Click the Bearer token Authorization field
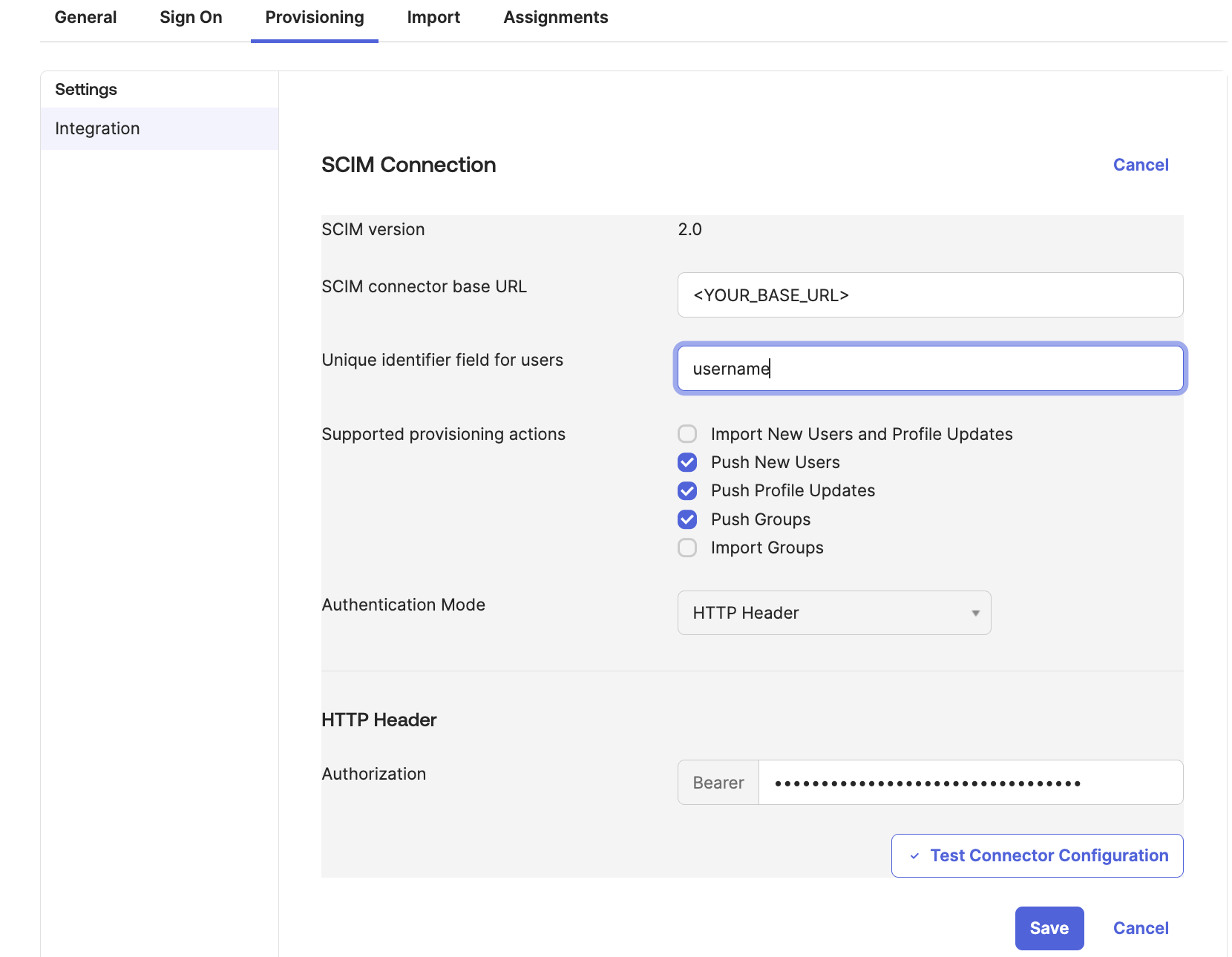Screen dimensions: 1232x957 point(969,783)
